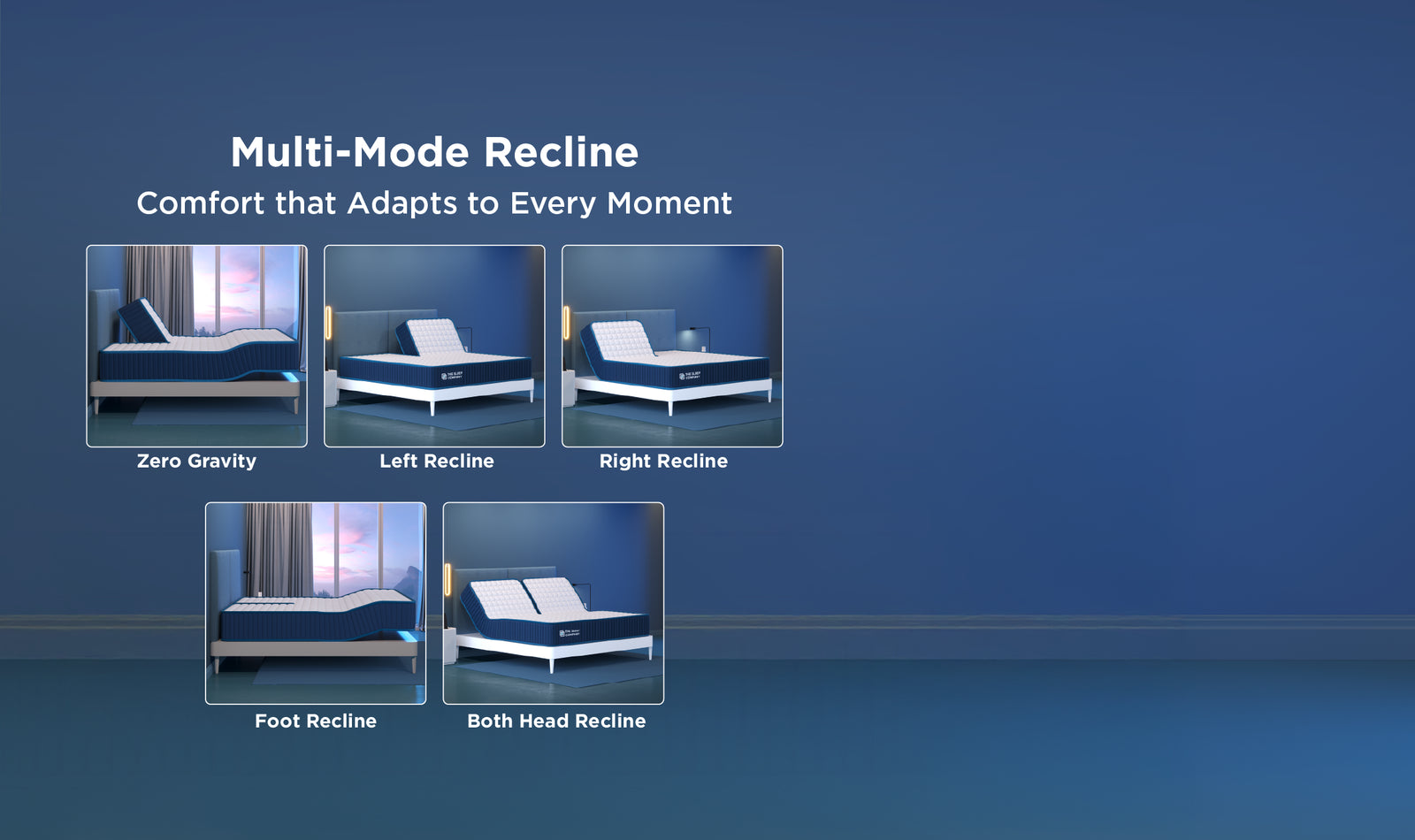Open the Left Recline bed thumbnail
The width and height of the screenshot is (1415, 840).
pos(434,346)
